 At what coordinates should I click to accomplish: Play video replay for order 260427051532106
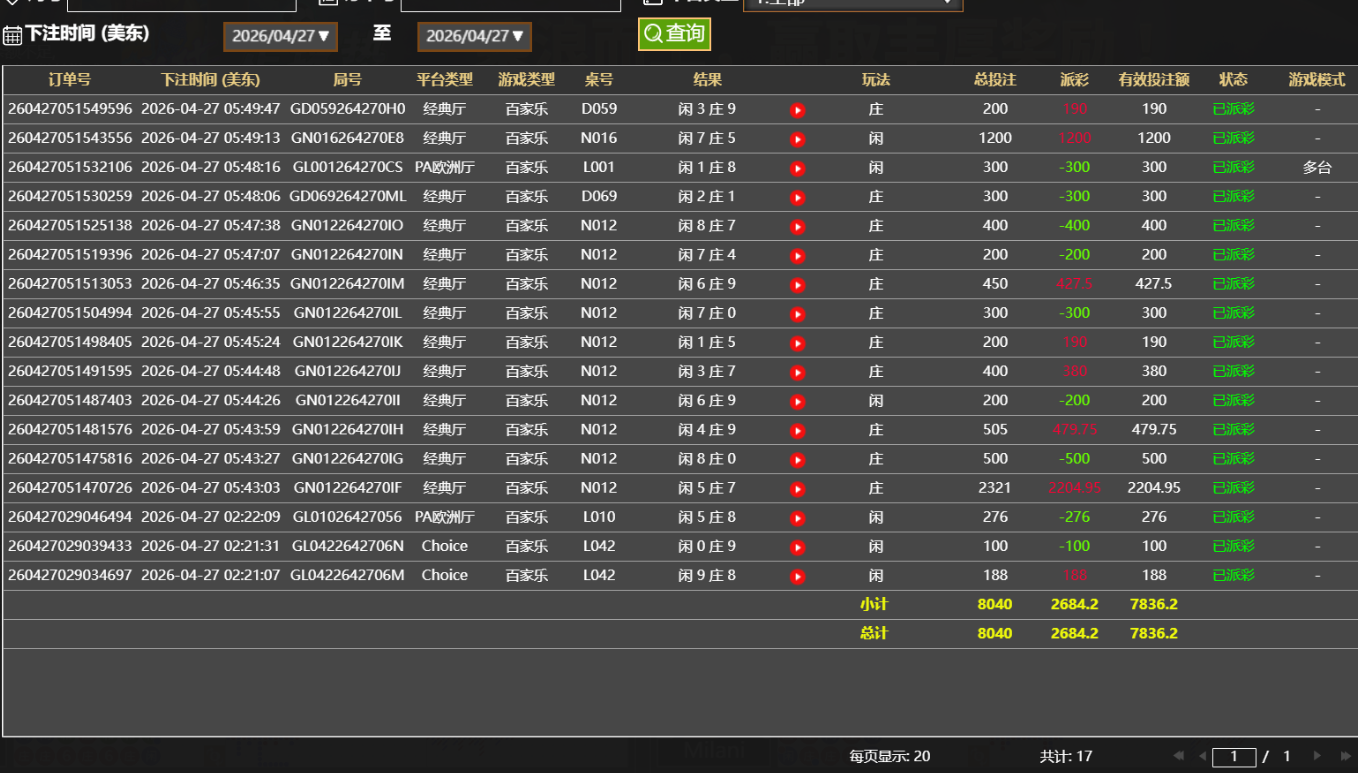click(797, 168)
